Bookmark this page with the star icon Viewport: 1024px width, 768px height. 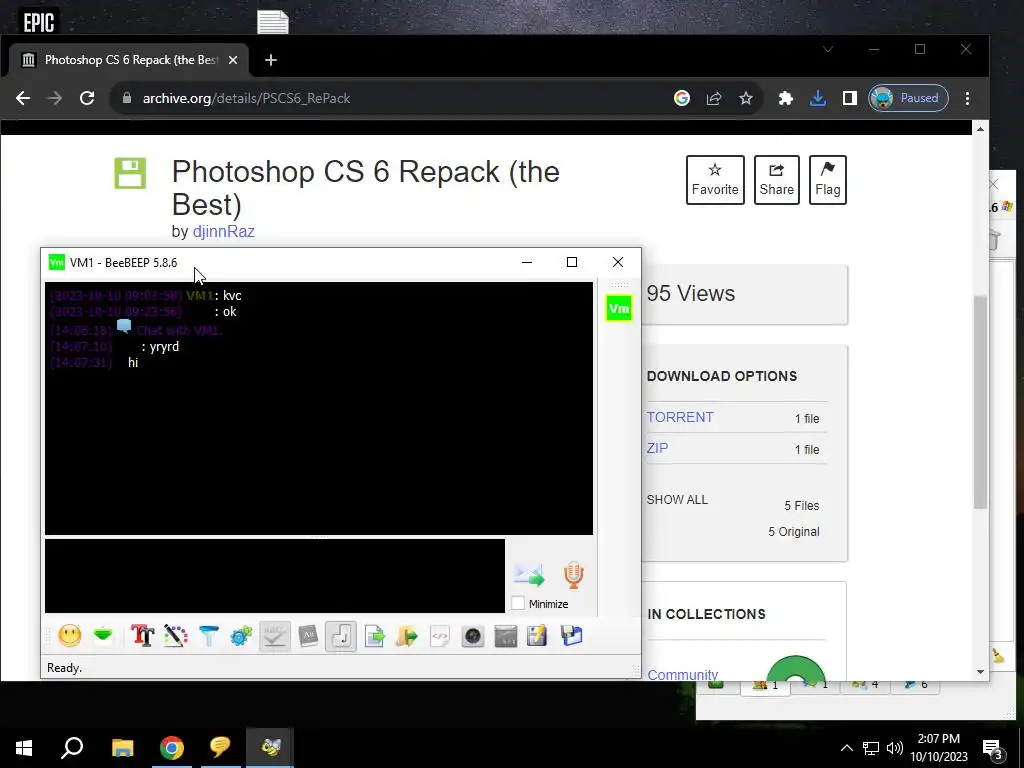coord(746,98)
